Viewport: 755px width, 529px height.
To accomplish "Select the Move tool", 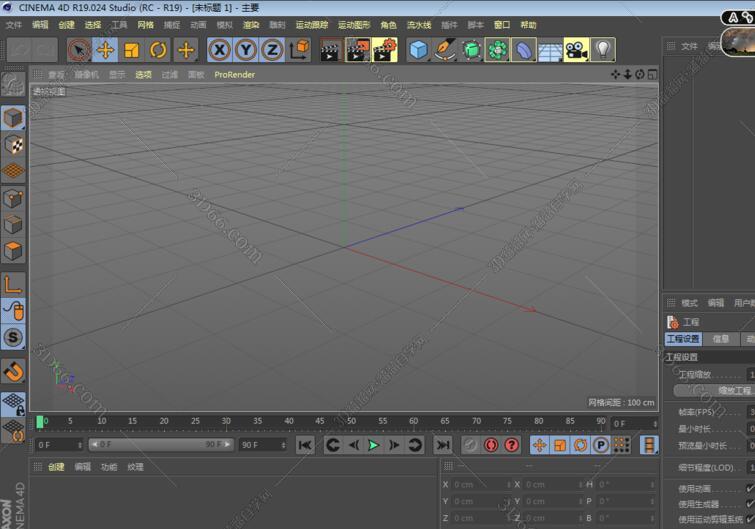I will [x=105, y=50].
